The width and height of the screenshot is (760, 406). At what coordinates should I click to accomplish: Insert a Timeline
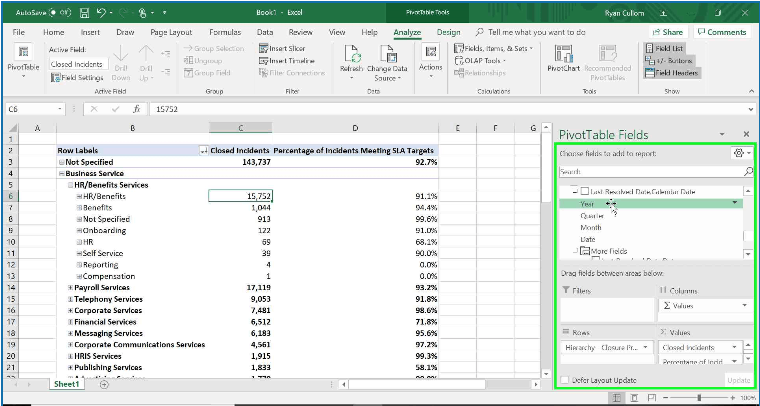[x=287, y=61]
